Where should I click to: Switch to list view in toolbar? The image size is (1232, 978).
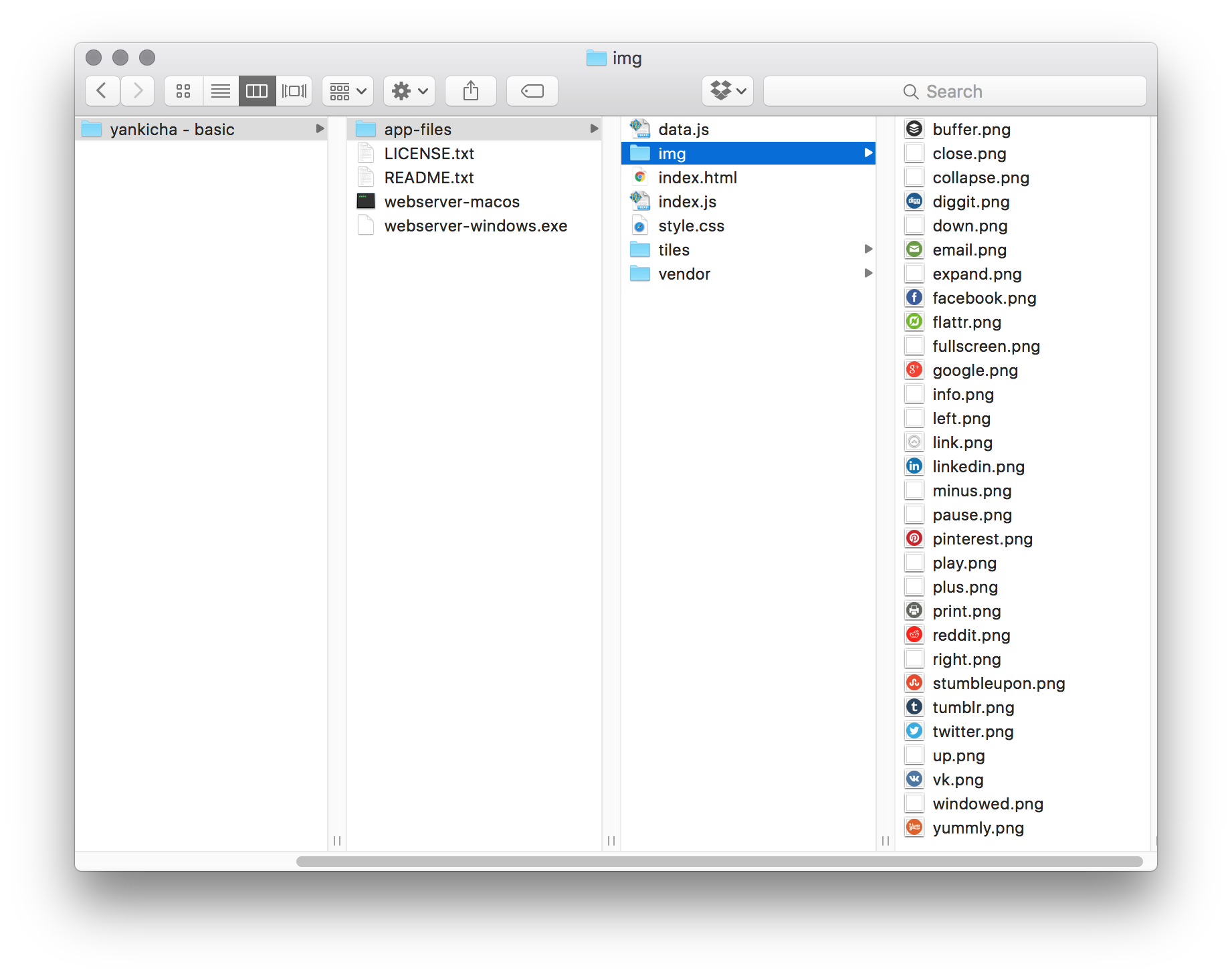click(221, 91)
